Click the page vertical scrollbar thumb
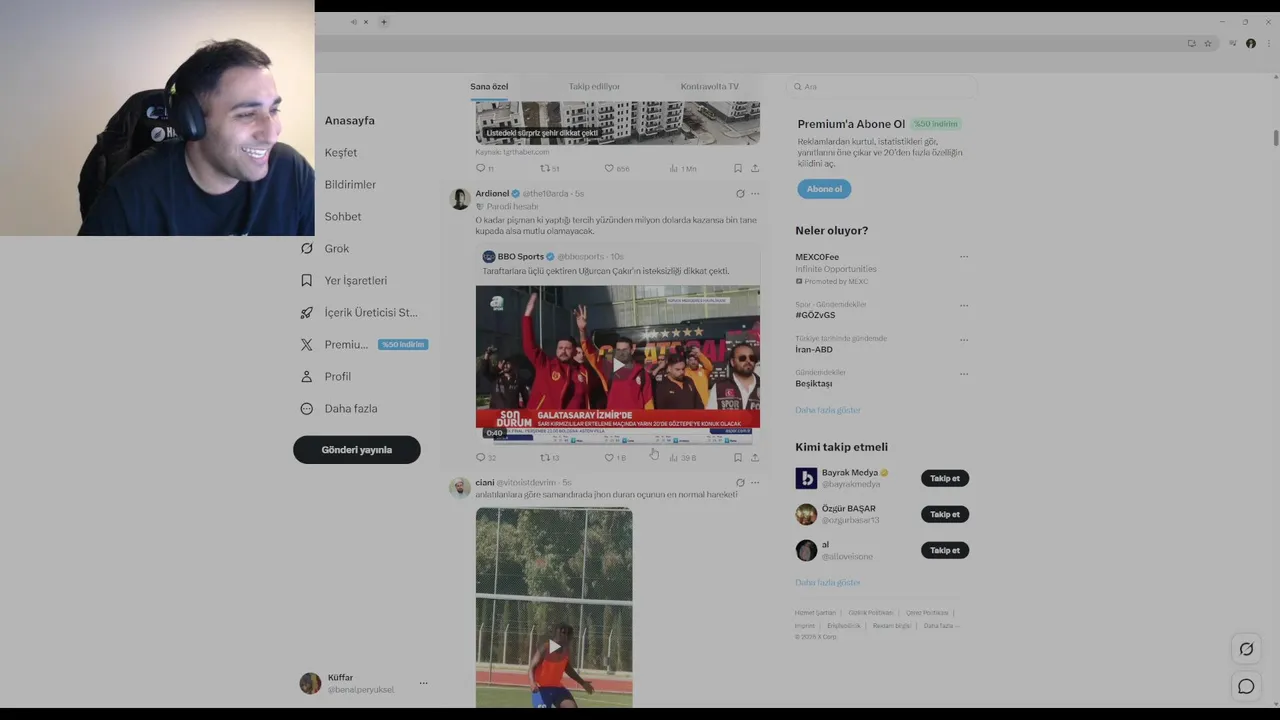 (x=1275, y=137)
